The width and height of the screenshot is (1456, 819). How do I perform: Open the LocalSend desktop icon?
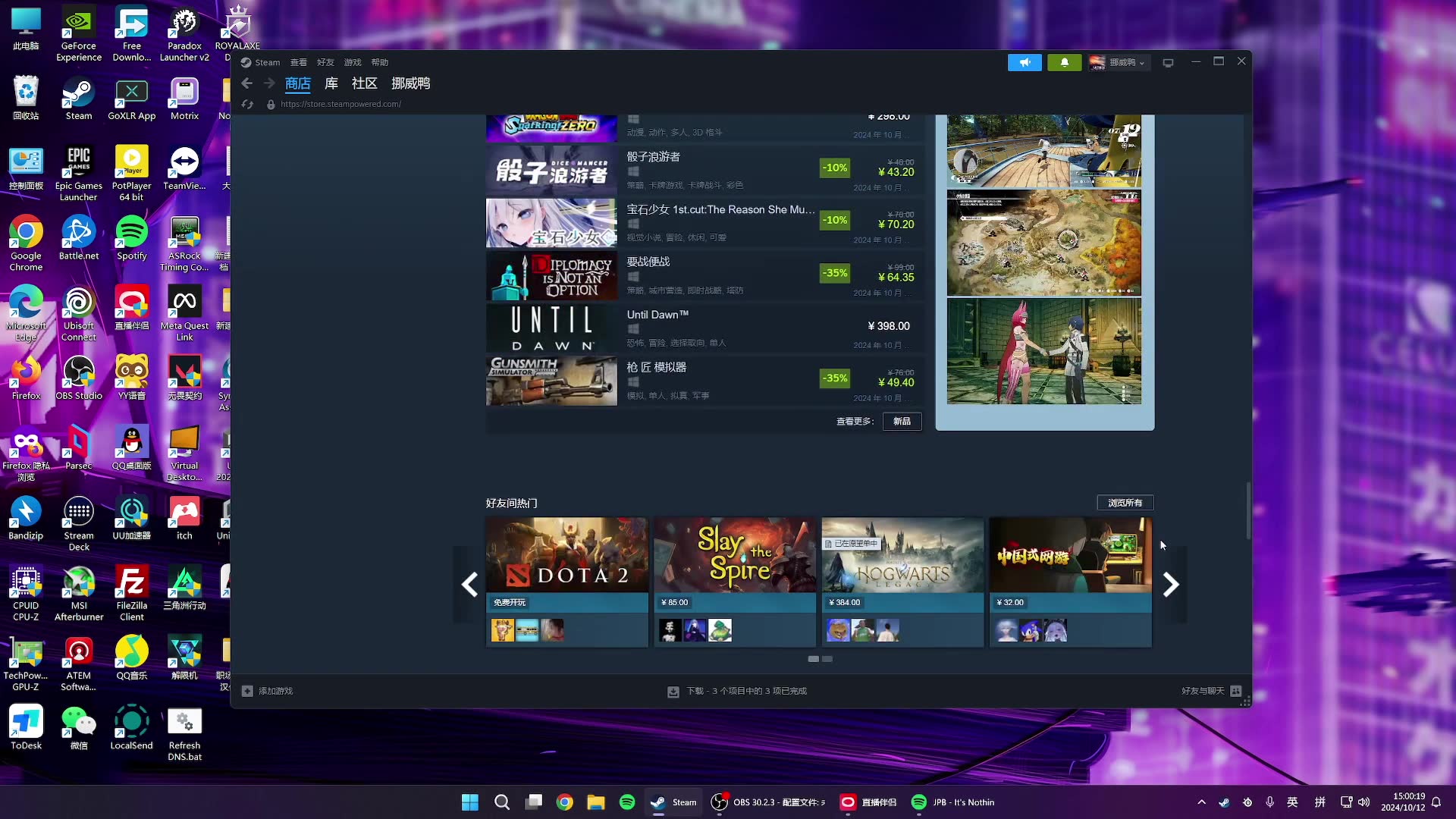tap(132, 728)
